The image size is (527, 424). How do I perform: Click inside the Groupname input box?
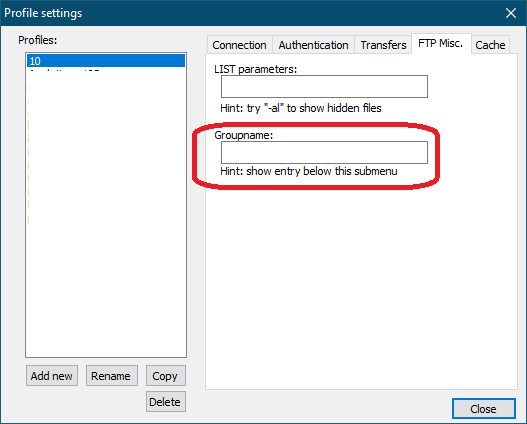point(324,153)
